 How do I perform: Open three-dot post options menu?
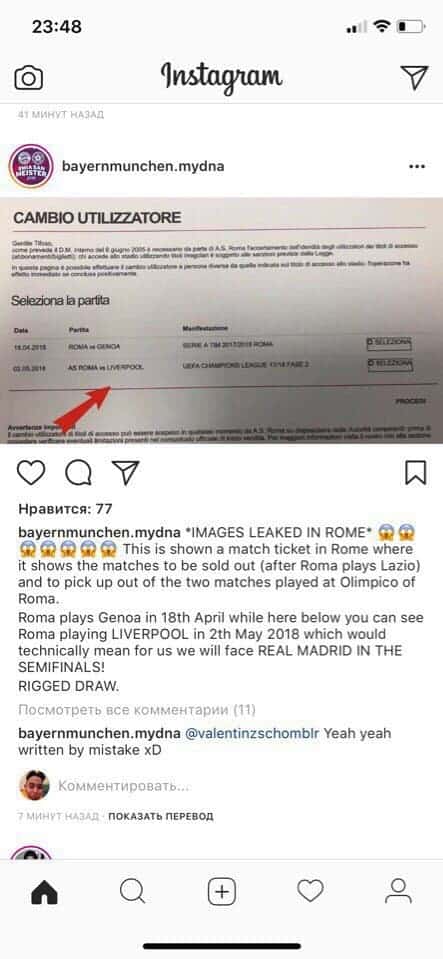pyautogui.click(x=417, y=166)
